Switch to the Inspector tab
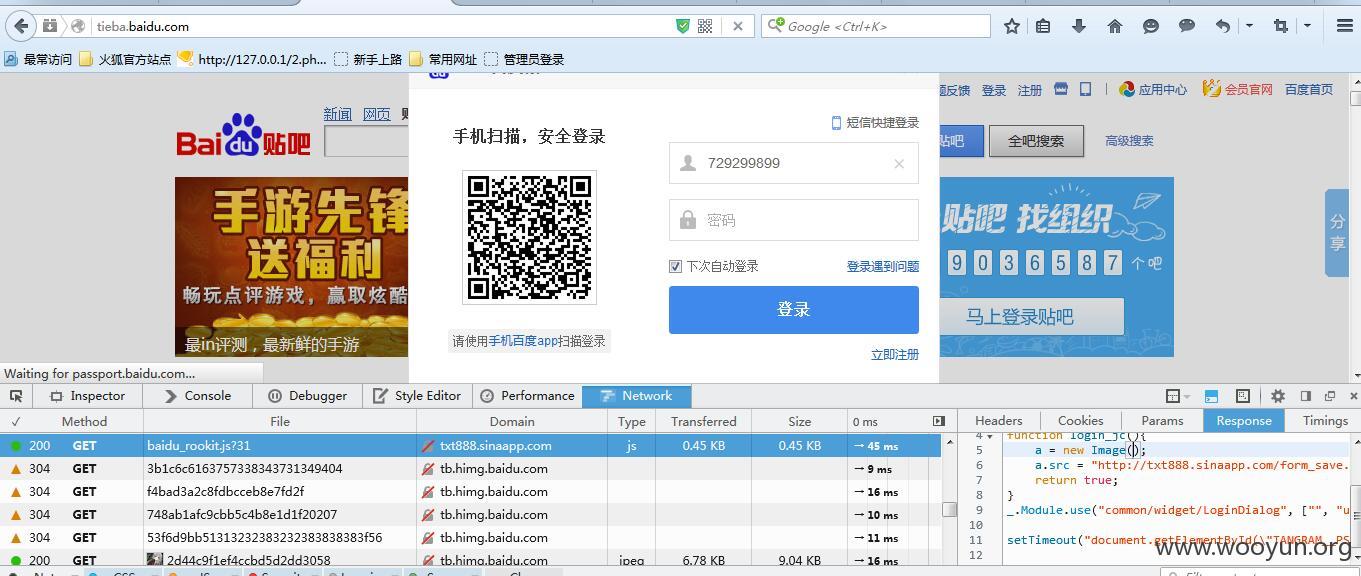1361x576 pixels. (x=88, y=396)
